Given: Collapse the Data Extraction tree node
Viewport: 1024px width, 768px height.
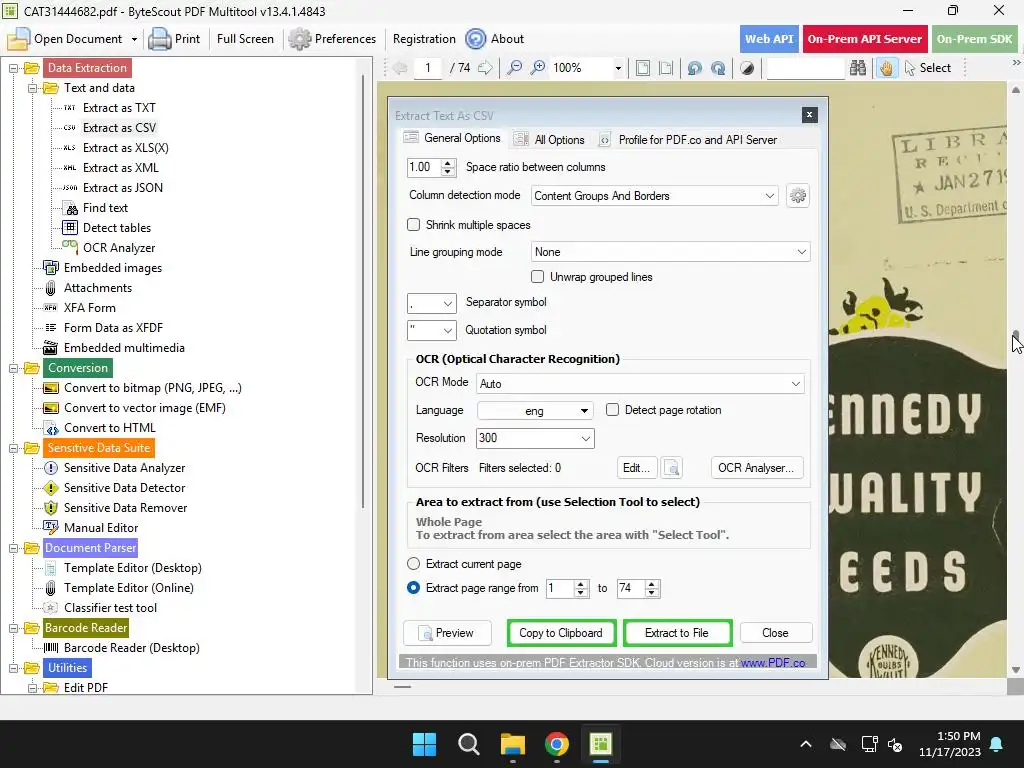Looking at the screenshot, I should 13,68.
